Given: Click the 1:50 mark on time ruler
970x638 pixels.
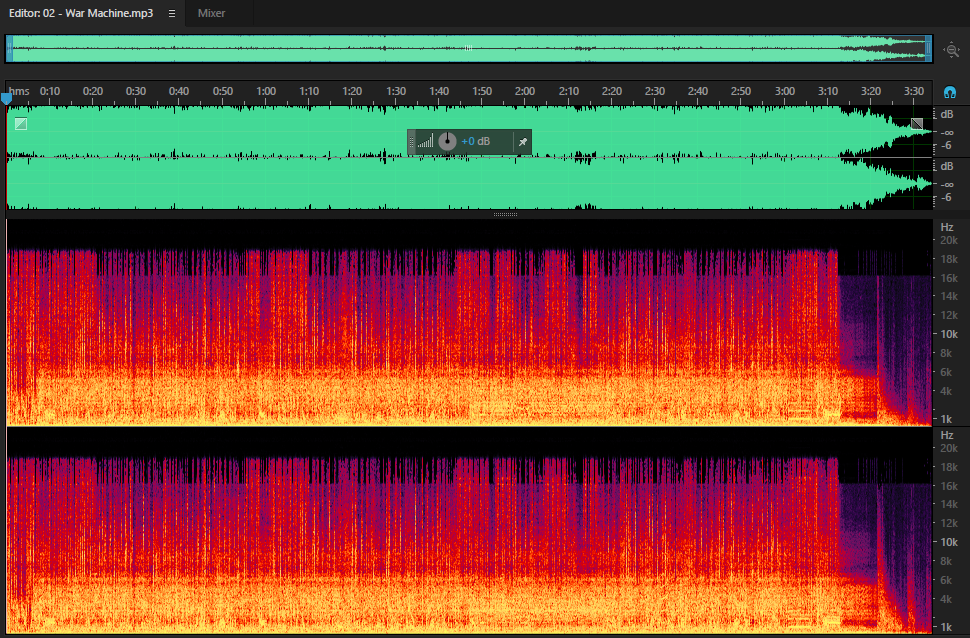Looking at the screenshot, I should pyautogui.click(x=482, y=91).
